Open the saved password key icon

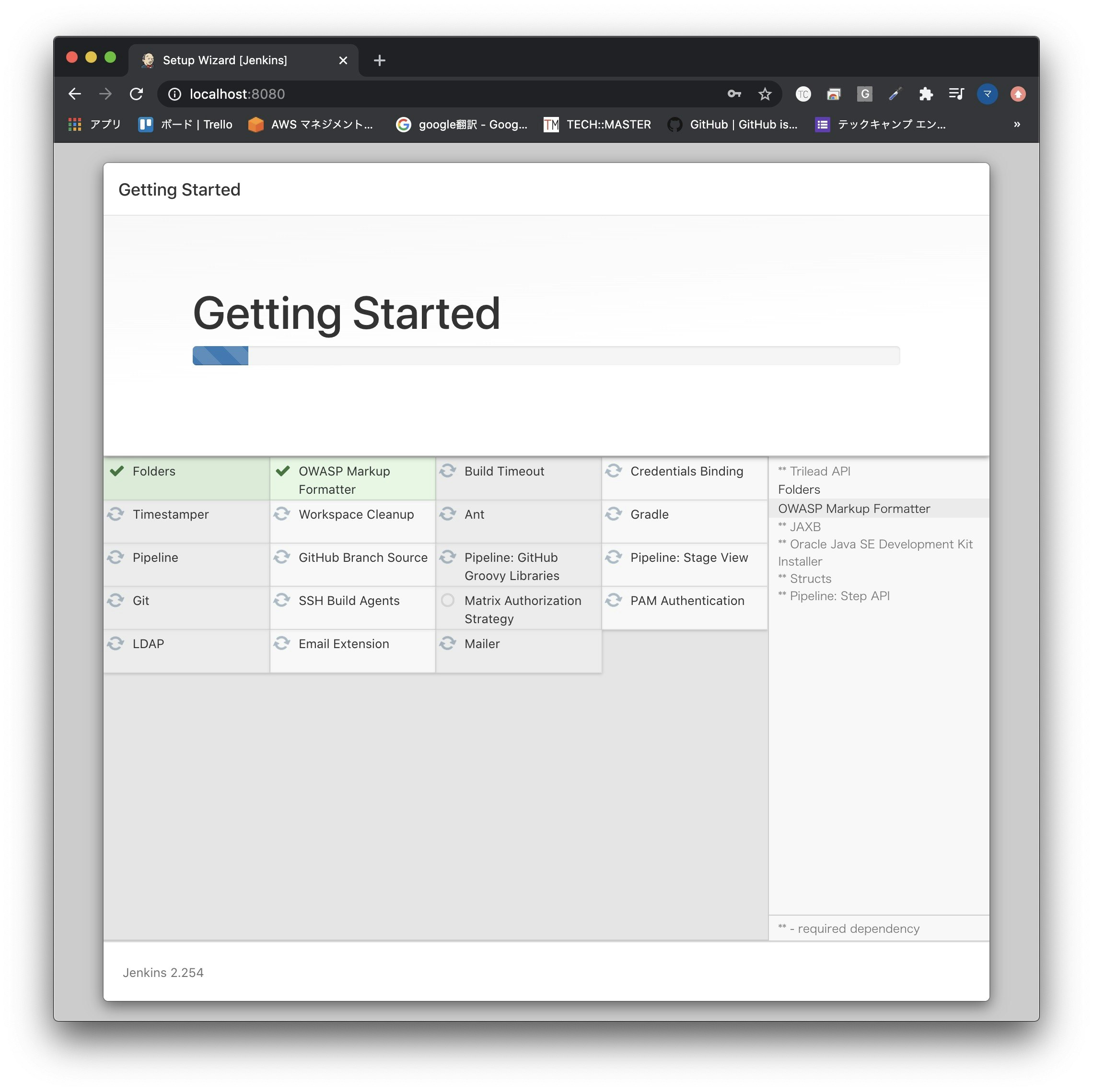[734, 94]
